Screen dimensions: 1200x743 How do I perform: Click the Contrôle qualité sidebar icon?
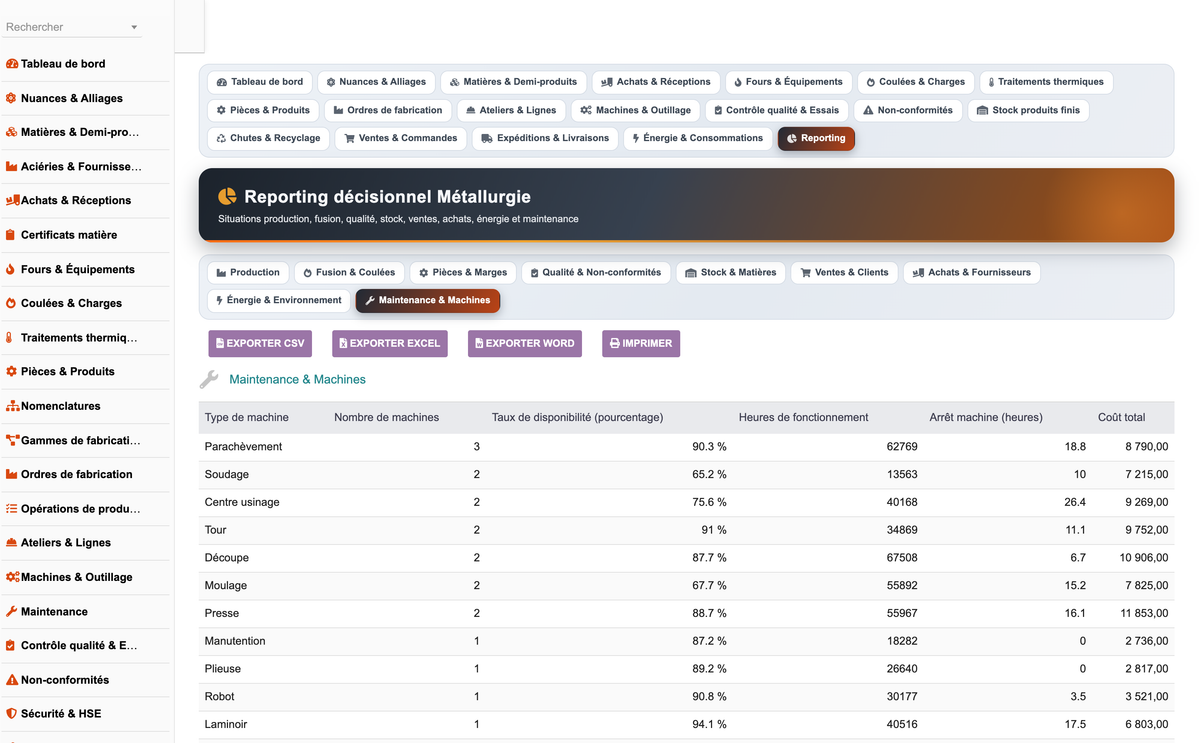(11, 646)
